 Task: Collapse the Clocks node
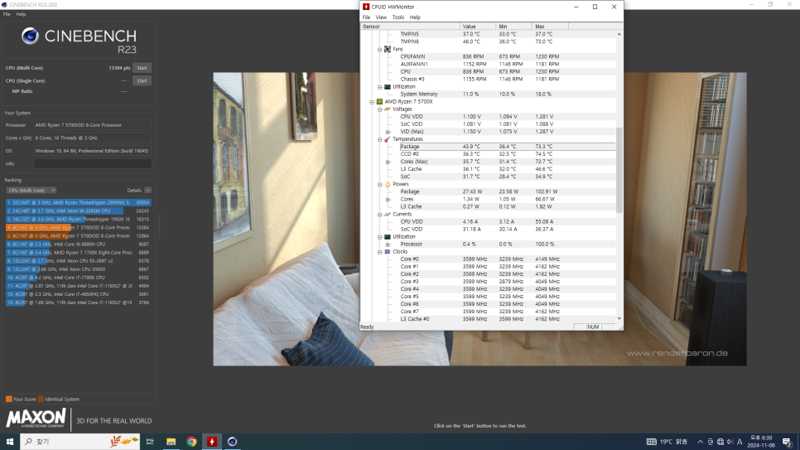380,252
